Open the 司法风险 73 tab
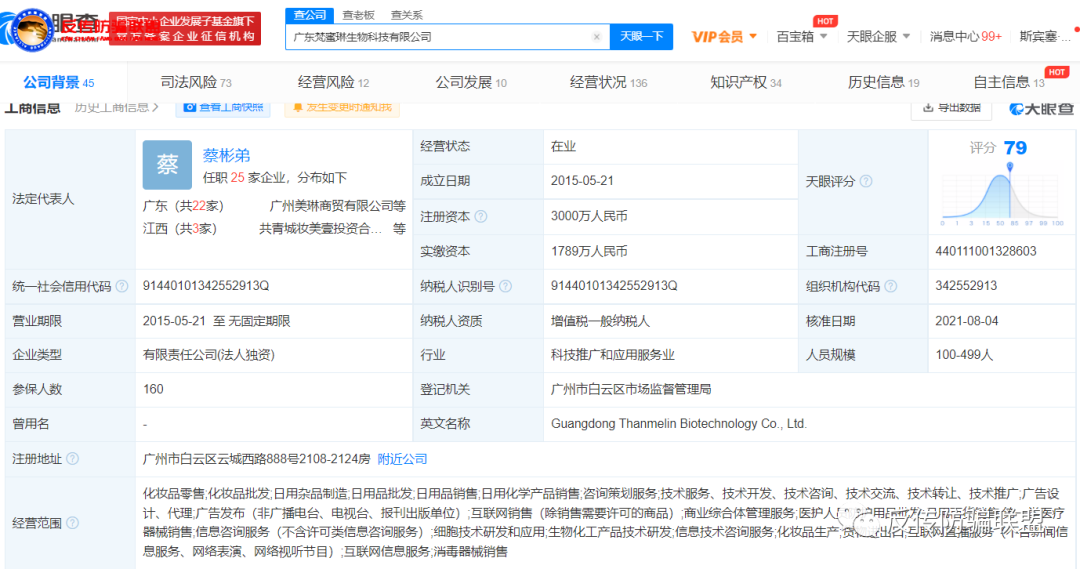 pyautogui.click(x=196, y=83)
